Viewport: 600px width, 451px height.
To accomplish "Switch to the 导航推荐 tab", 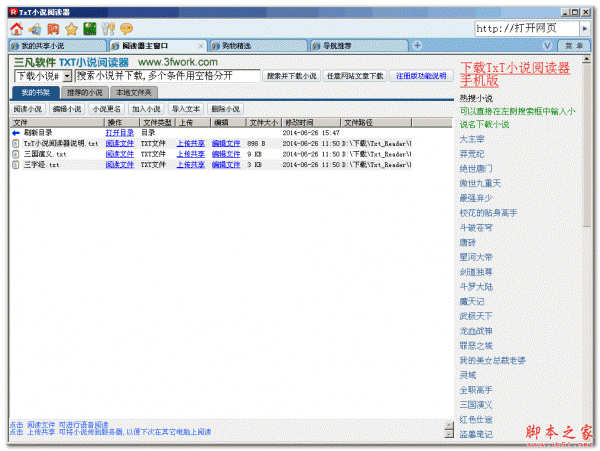I will point(359,46).
